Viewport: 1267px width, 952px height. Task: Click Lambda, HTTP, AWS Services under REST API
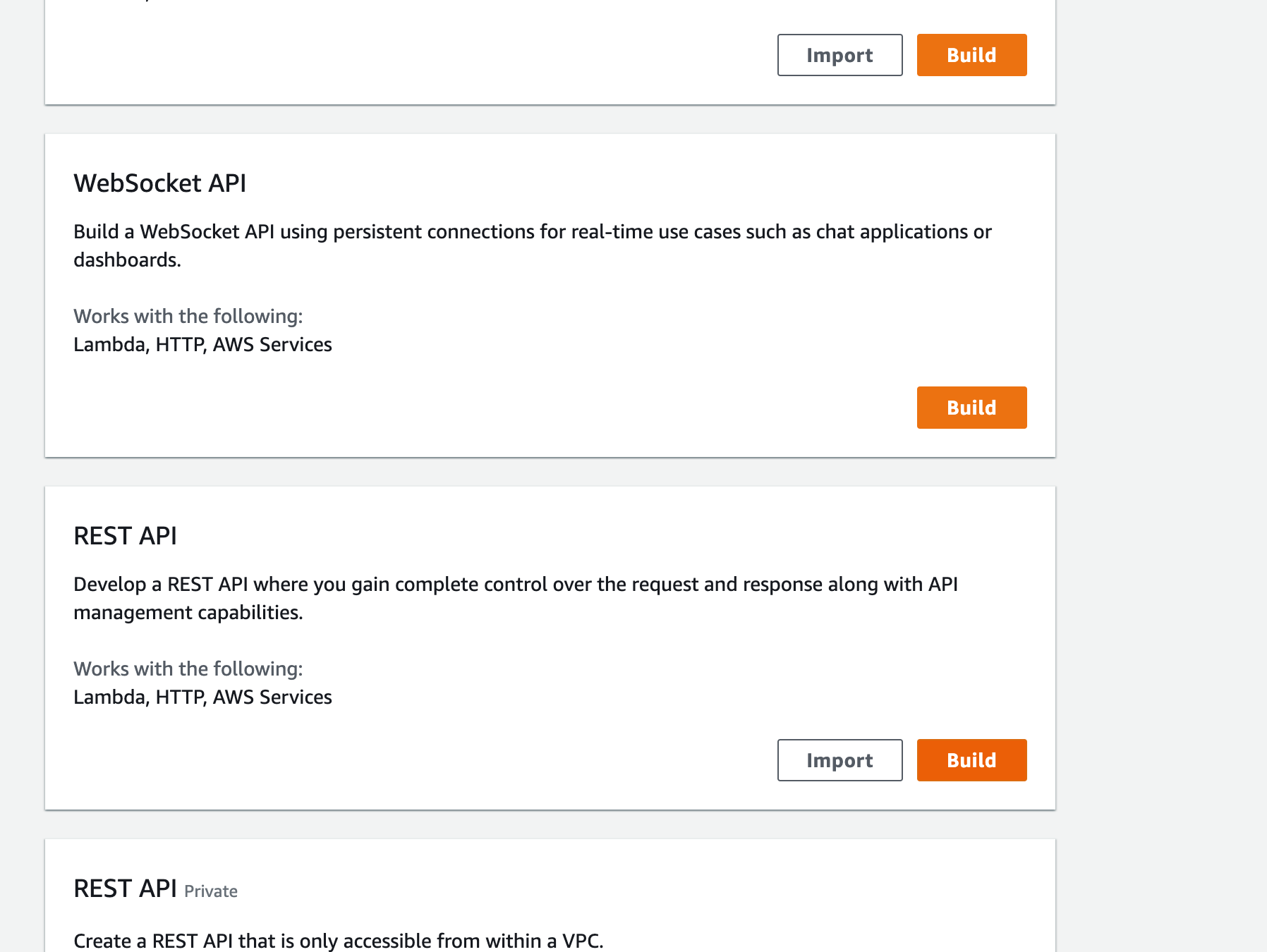pos(202,697)
